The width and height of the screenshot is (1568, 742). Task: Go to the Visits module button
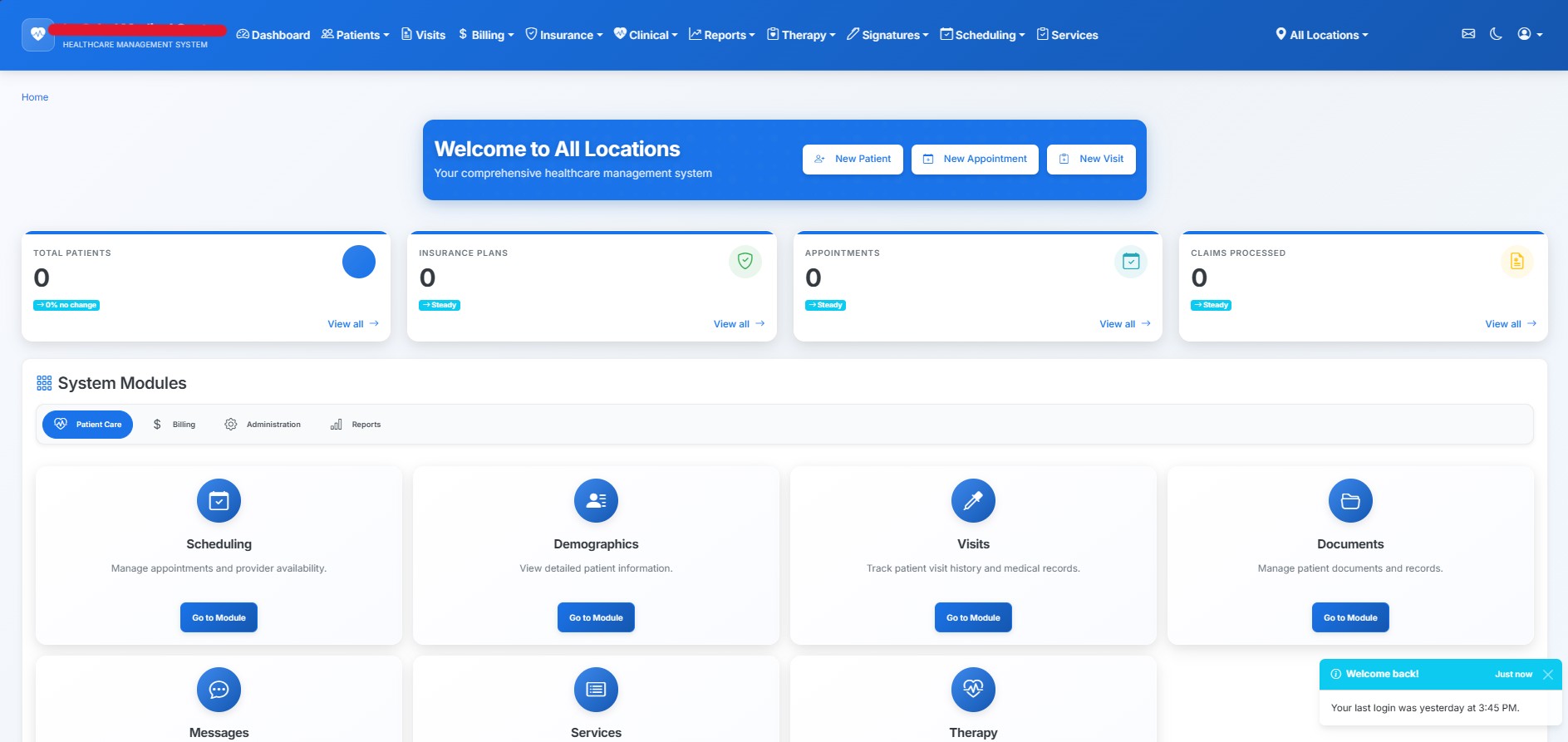[973, 617]
